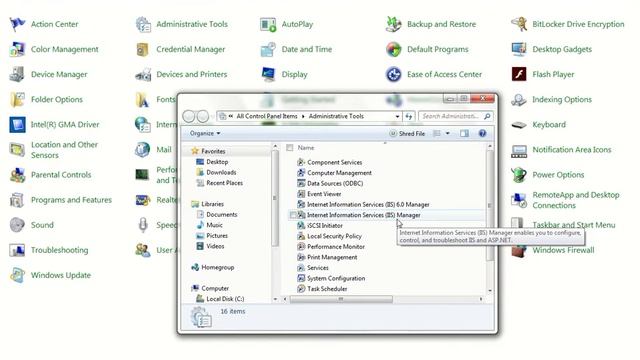
Task: Open the Flash Player icon
Action: point(519,74)
